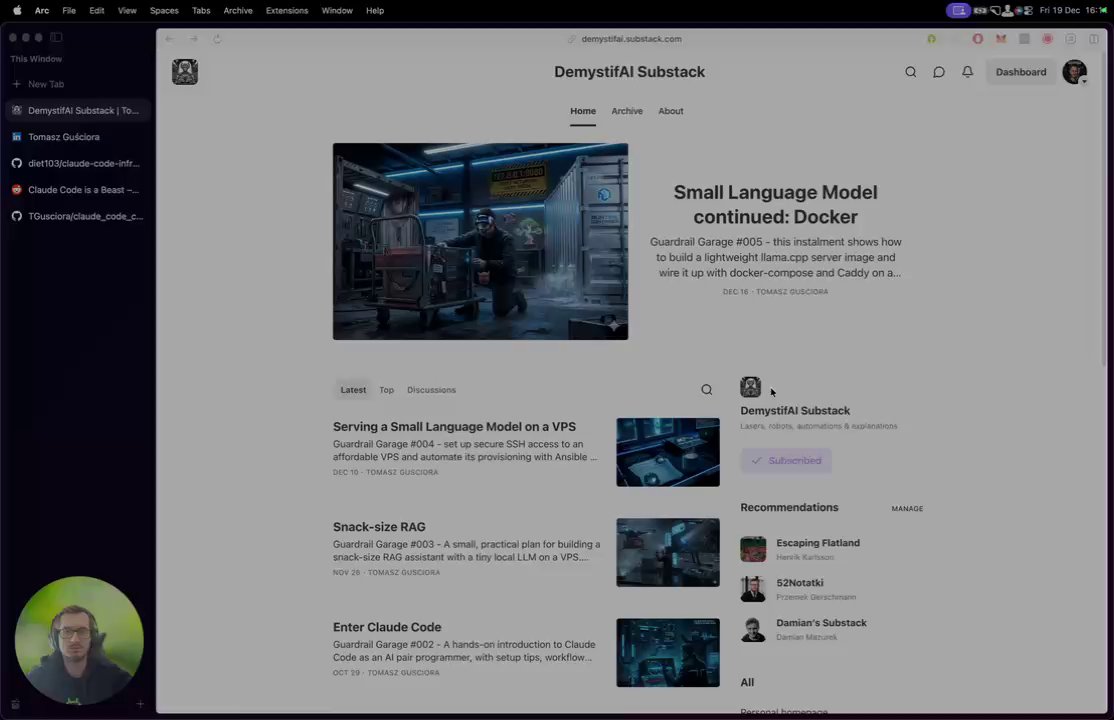This screenshot has height=720, width=1114.
Task: Select the Latest posts filter
Action: tap(353, 389)
